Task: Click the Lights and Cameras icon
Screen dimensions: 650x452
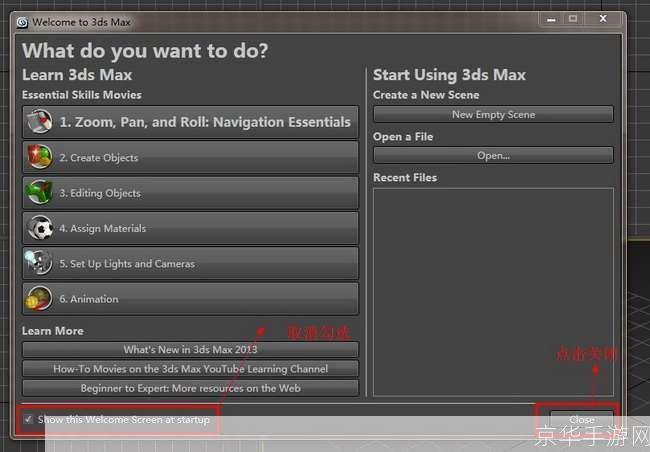Action: [39, 262]
